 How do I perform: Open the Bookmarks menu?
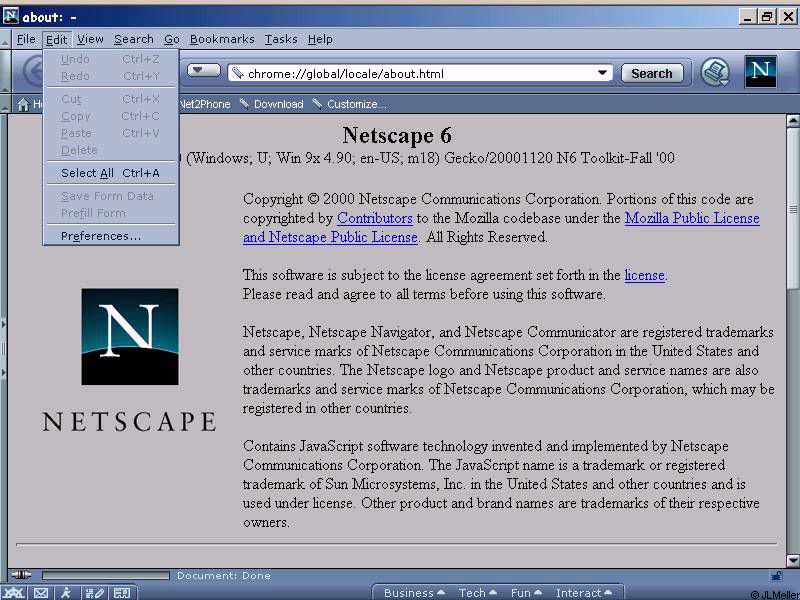tap(222, 39)
